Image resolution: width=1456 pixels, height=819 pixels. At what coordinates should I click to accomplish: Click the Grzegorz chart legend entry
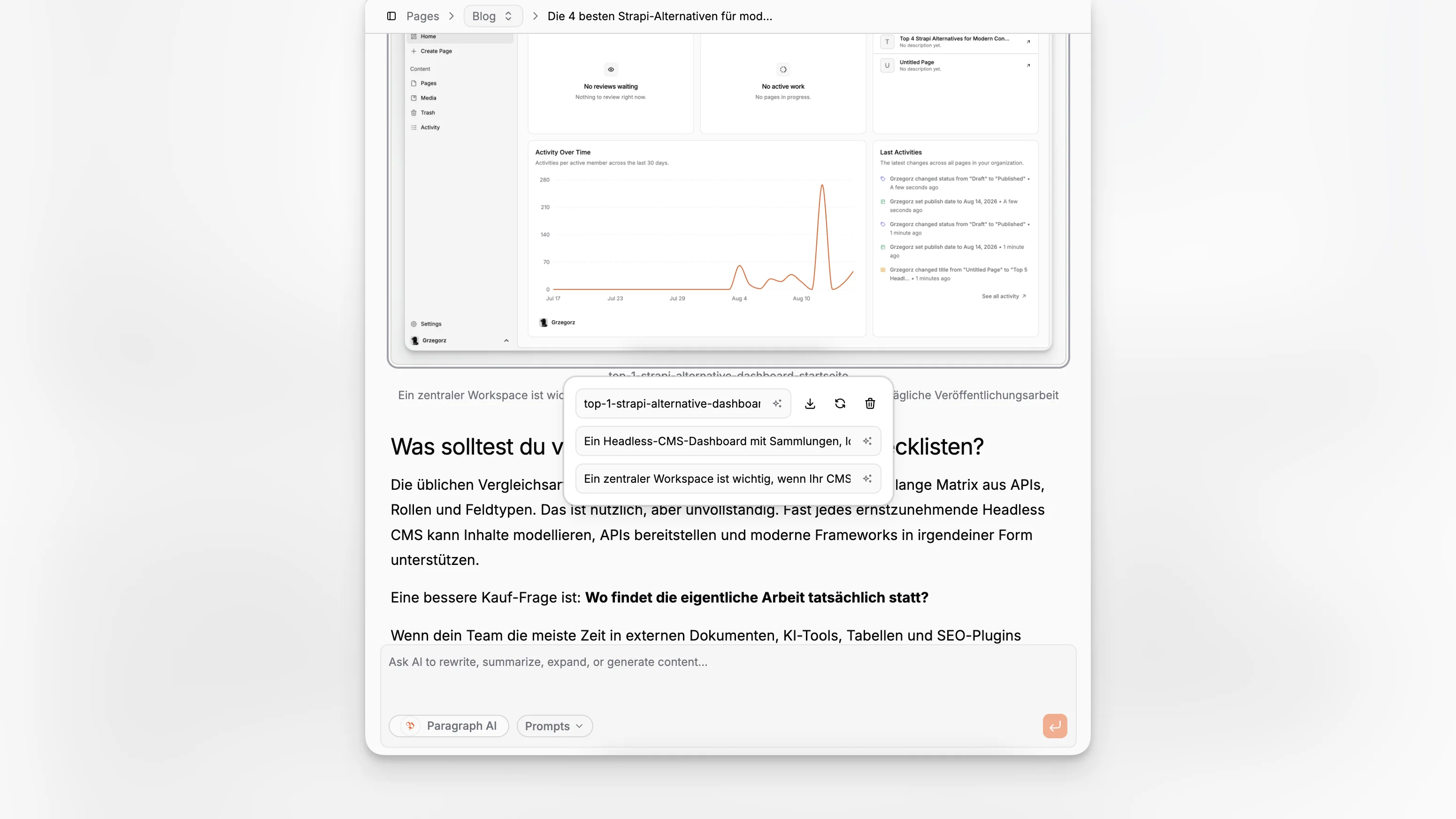click(x=557, y=323)
